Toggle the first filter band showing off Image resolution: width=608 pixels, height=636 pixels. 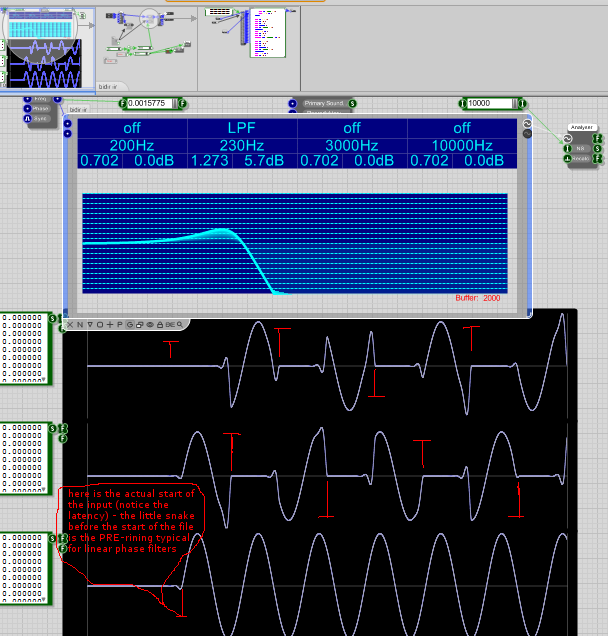click(132, 128)
